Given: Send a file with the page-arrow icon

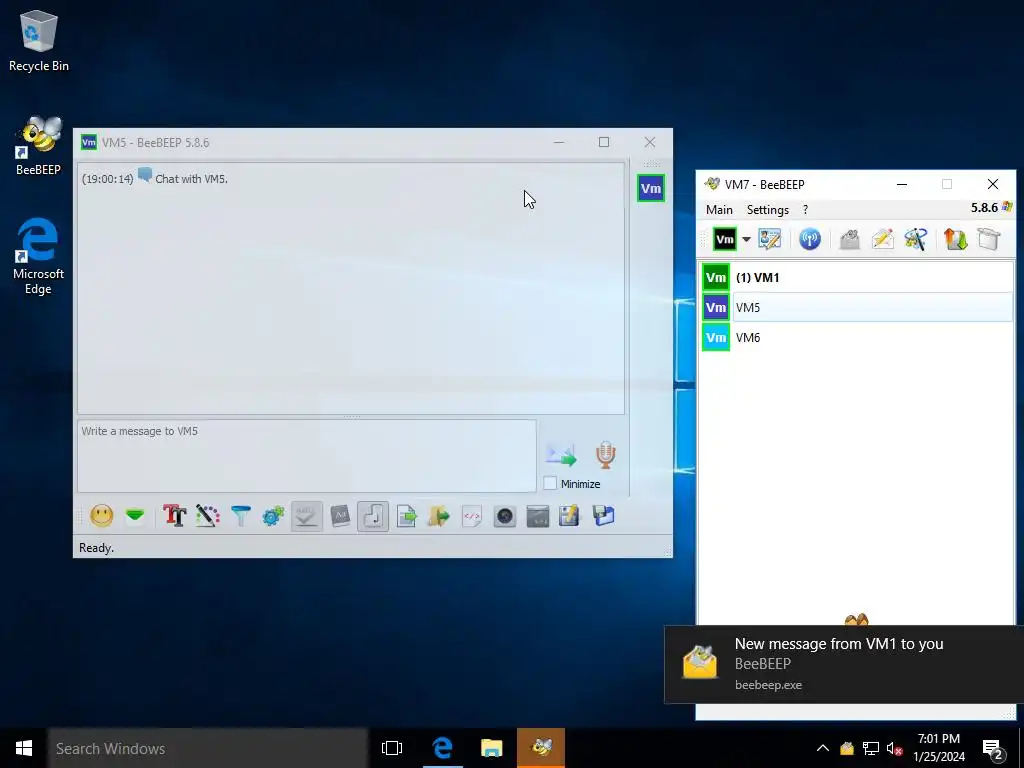Looking at the screenshot, I should tap(406, 516).
